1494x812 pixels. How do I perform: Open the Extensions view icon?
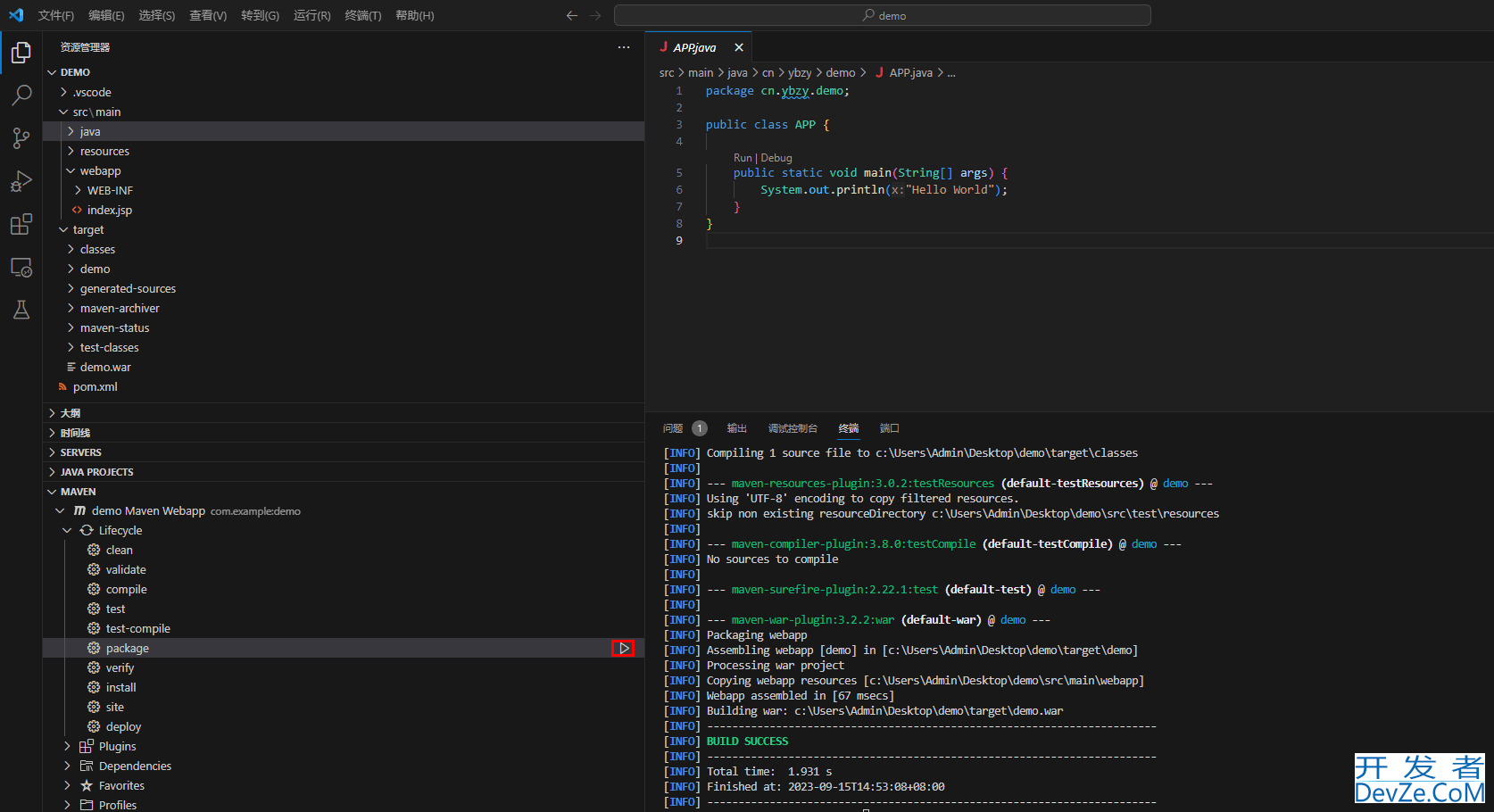[21, 224]
